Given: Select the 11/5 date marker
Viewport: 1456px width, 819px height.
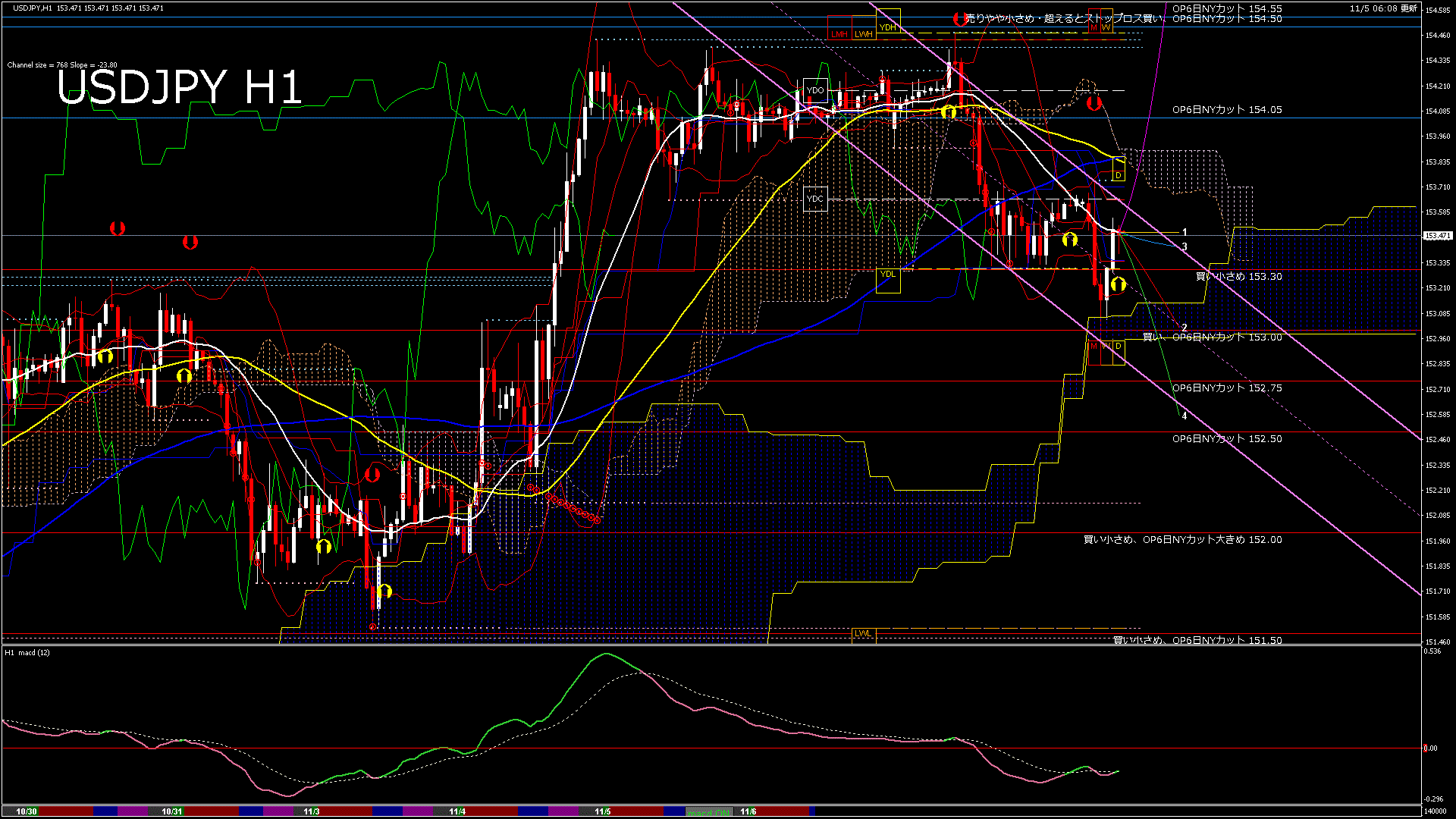Looking at the screenshot, I should pos(603,811).
